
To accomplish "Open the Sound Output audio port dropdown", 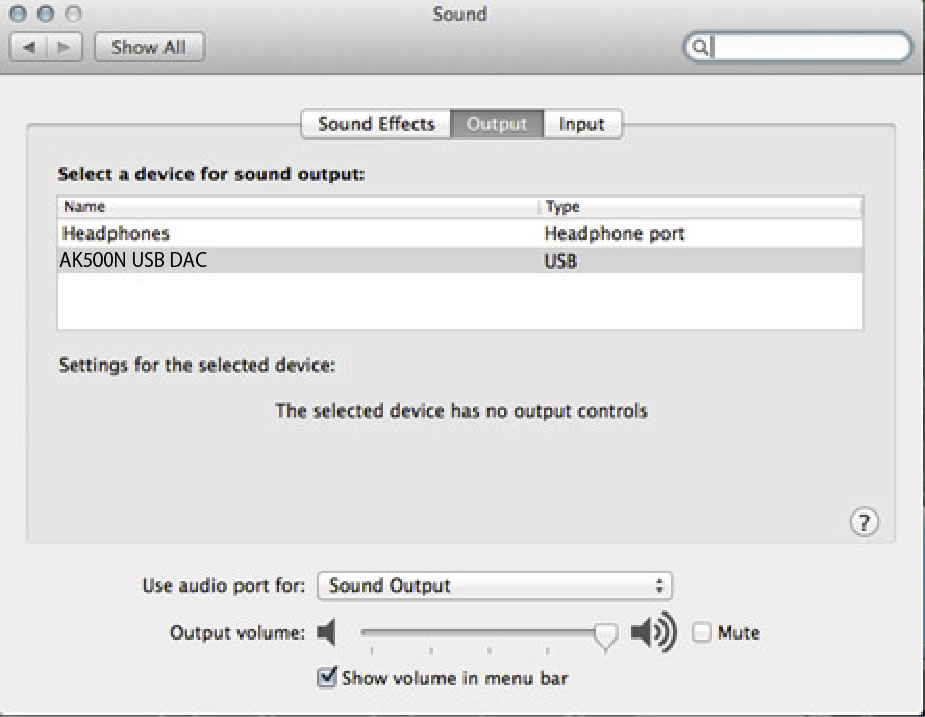I will (x=494, y=585).
